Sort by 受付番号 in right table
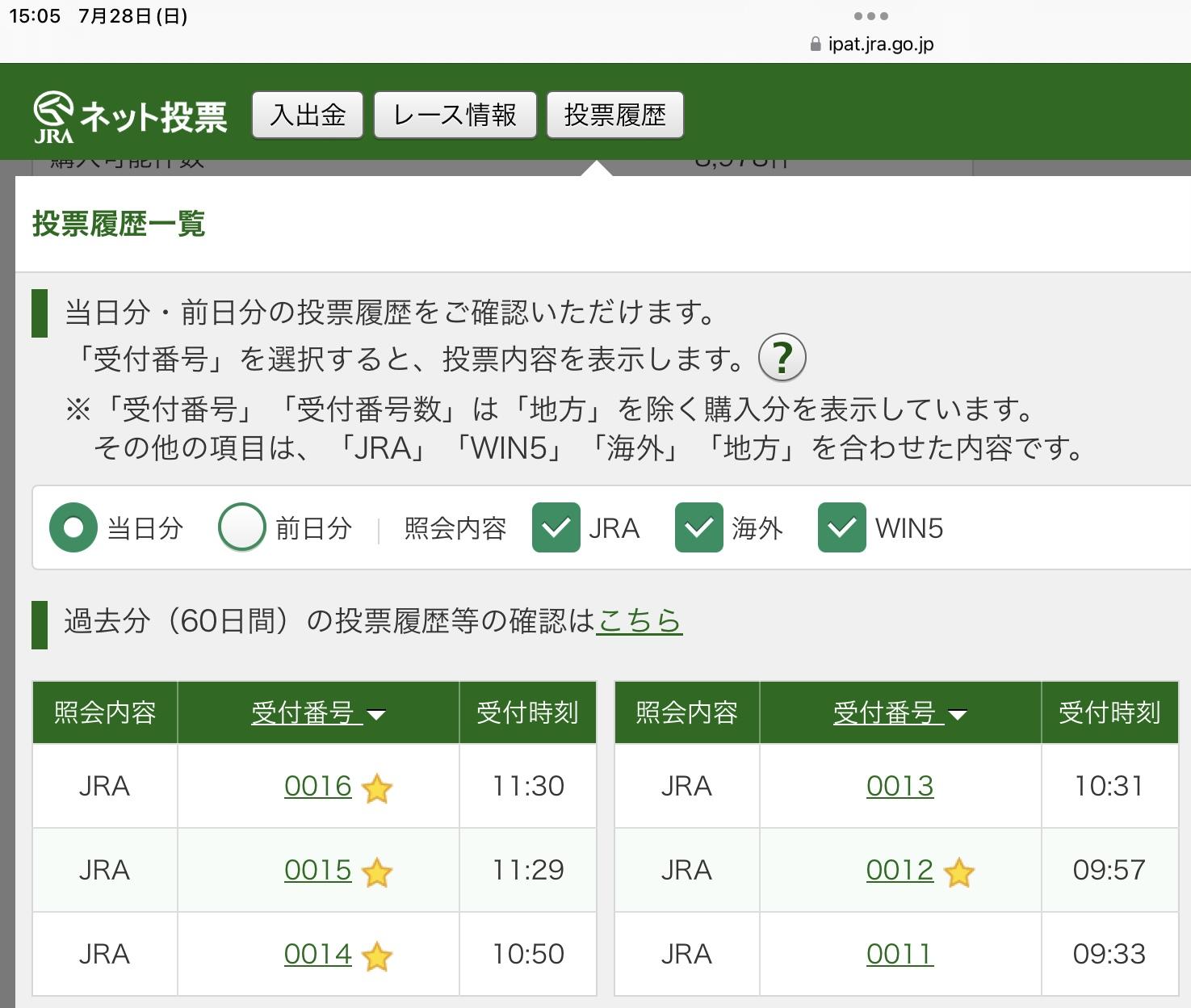 click(900, 713)
